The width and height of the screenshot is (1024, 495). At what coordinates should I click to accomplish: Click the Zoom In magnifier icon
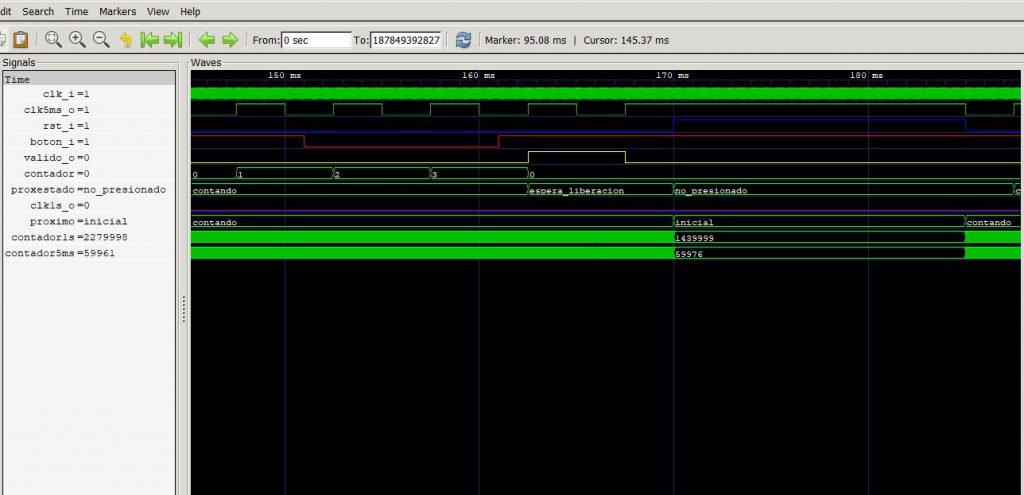[77, 40]
